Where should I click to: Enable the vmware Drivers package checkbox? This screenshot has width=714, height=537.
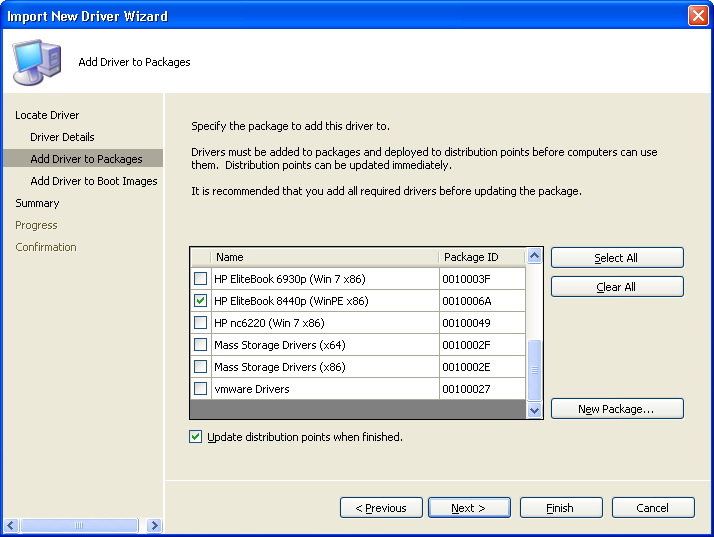coord(200,389)
